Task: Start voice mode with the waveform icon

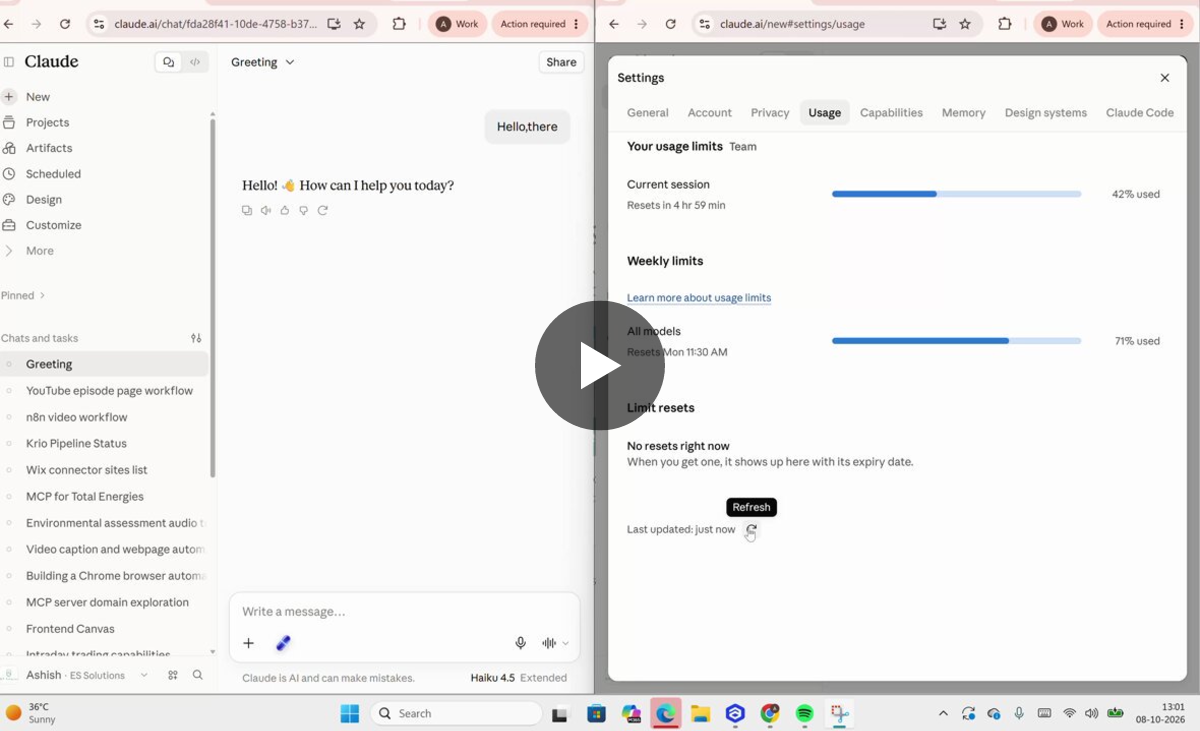Action: point(549,643)
